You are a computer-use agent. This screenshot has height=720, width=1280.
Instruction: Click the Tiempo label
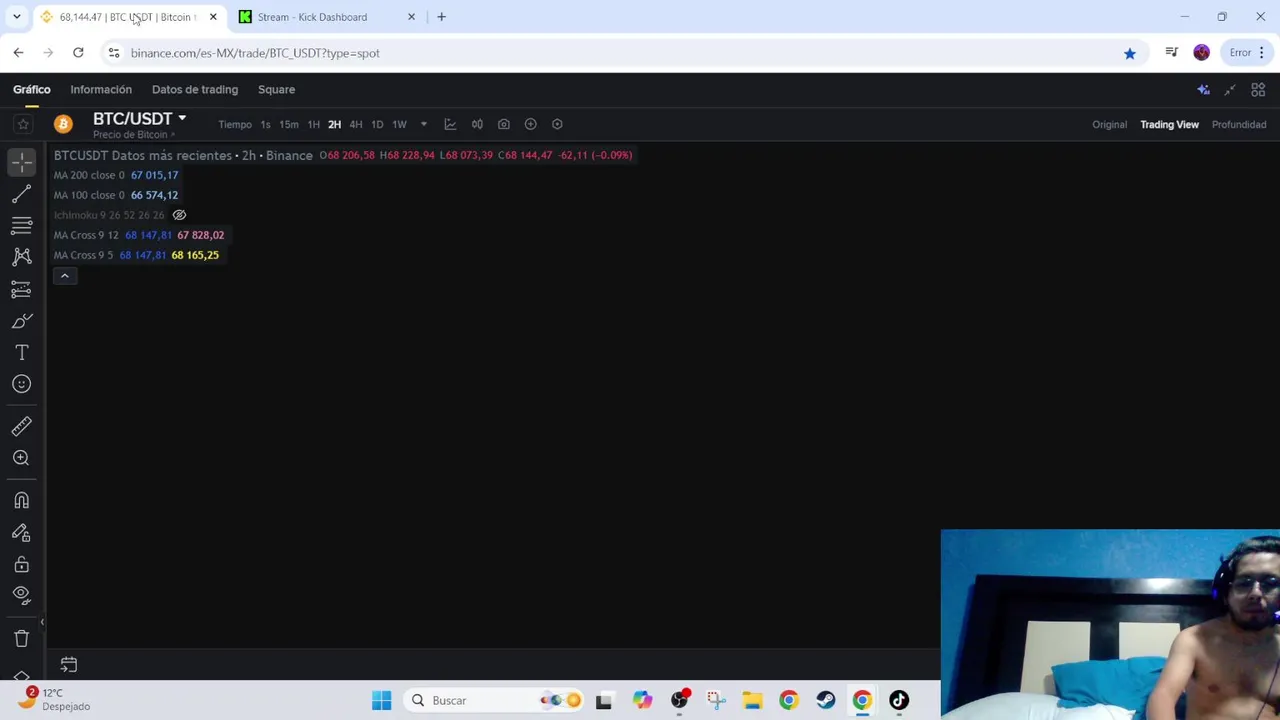click(235, 125)
